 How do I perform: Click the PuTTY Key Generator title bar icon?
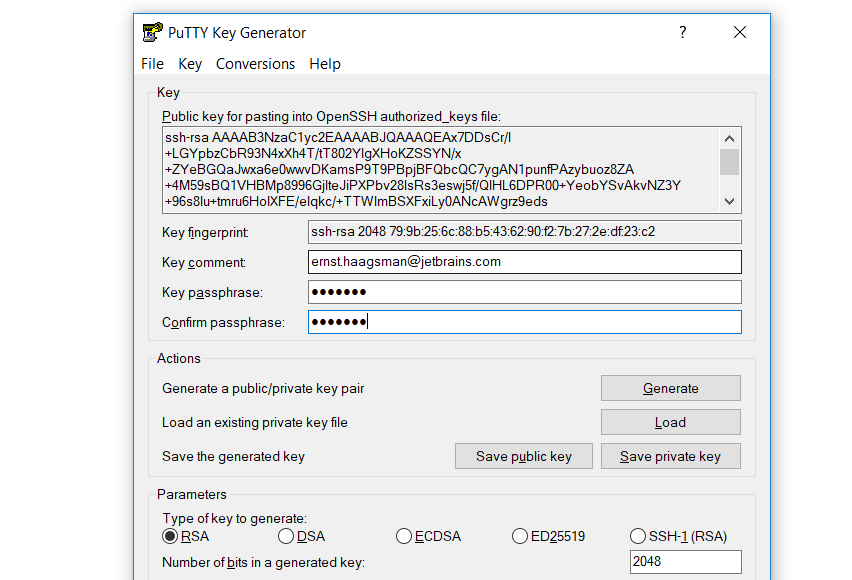[x=152, y=32]
